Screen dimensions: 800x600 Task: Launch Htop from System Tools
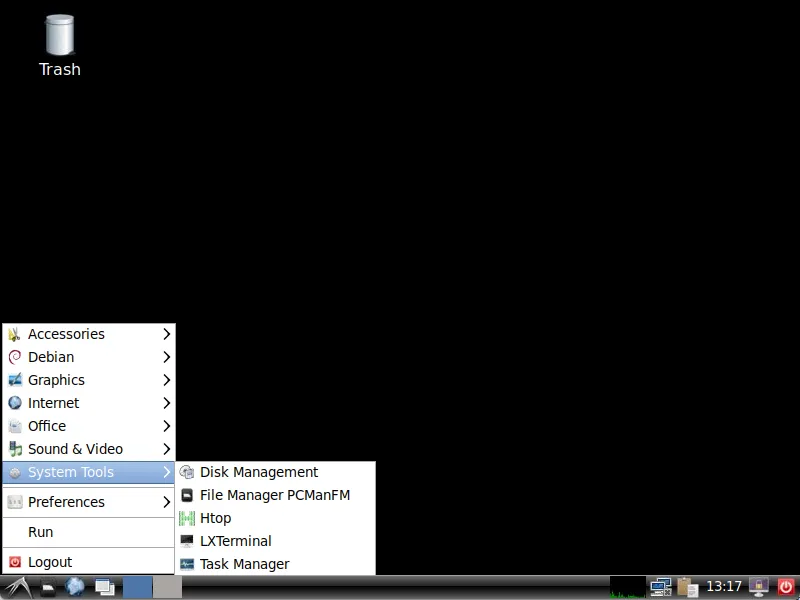[x=276, y=518]
